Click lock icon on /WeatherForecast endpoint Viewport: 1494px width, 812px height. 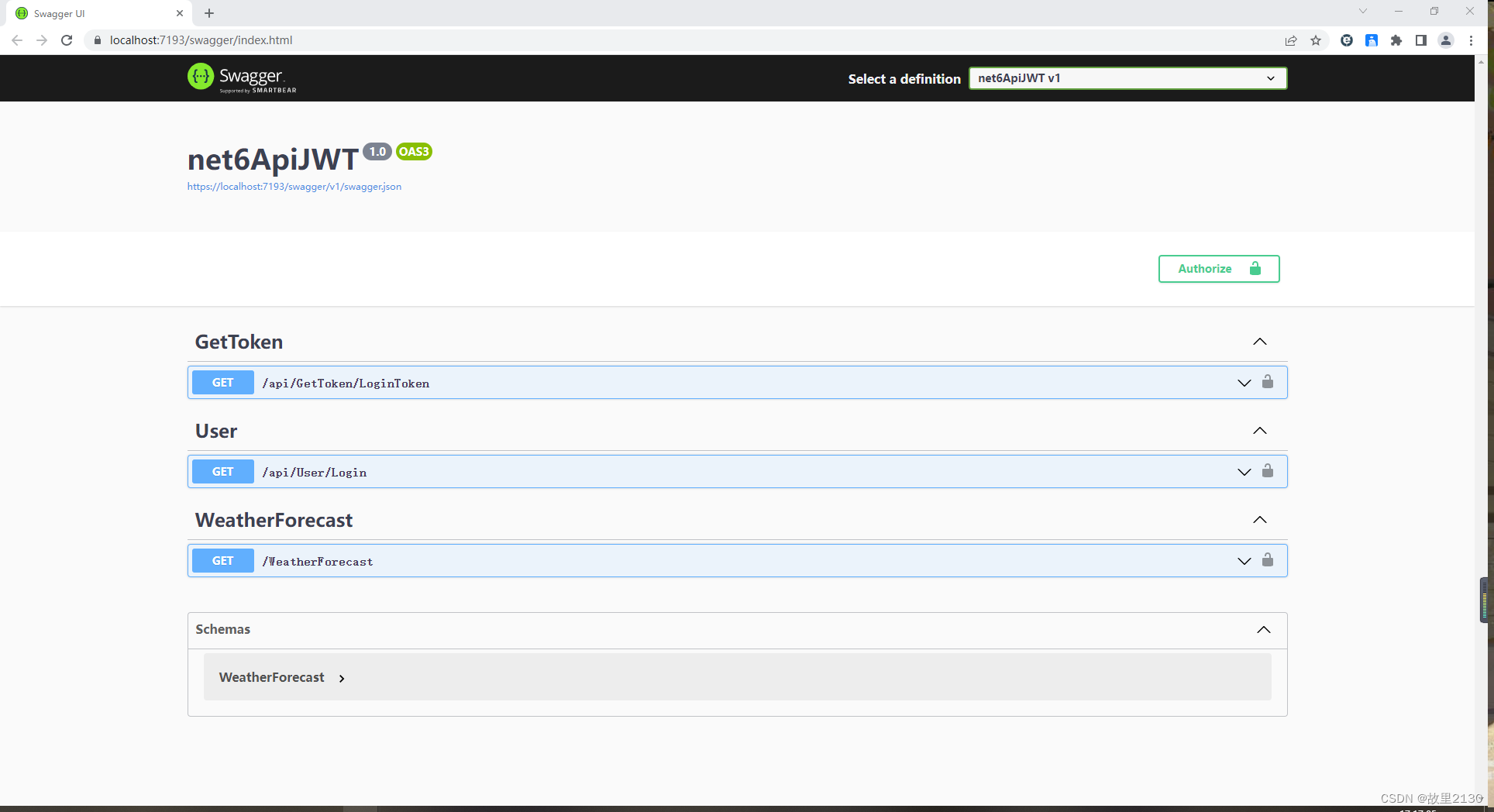point(1268,559)
